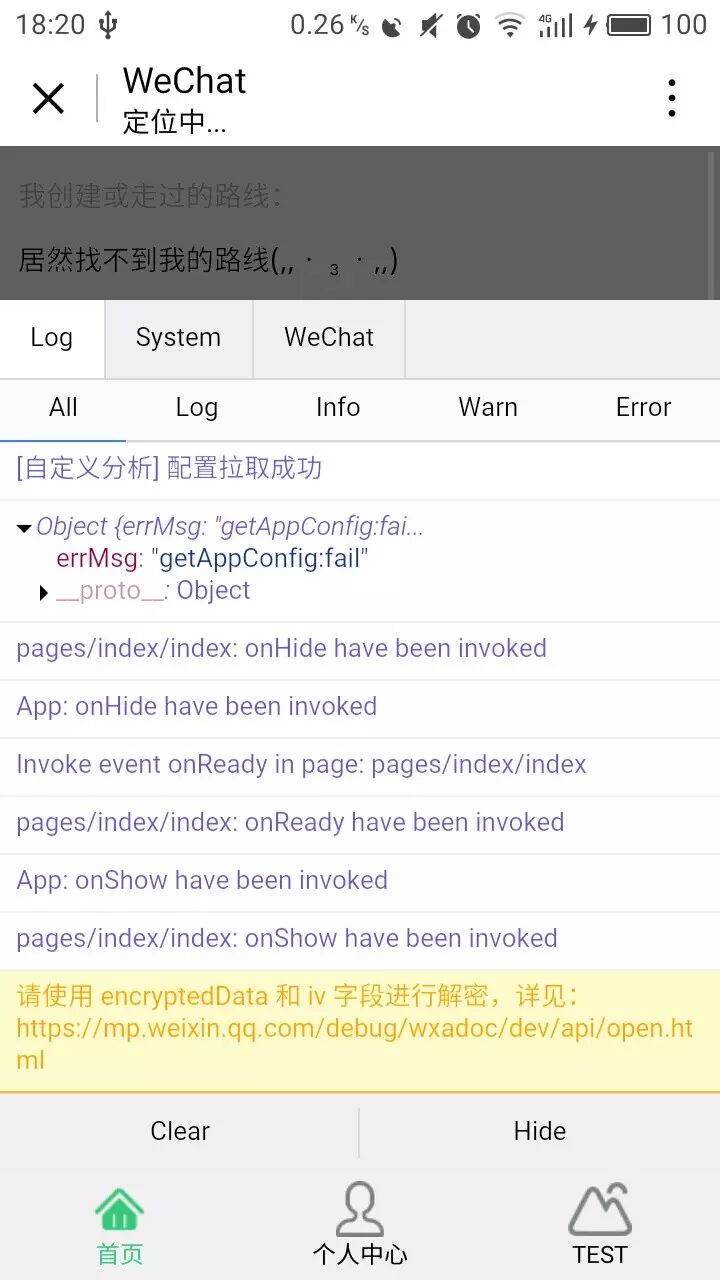The height and width of the screenshot is (1280, 720).
Task: Tap the muted sound status icon
Action: click(431, 25)
